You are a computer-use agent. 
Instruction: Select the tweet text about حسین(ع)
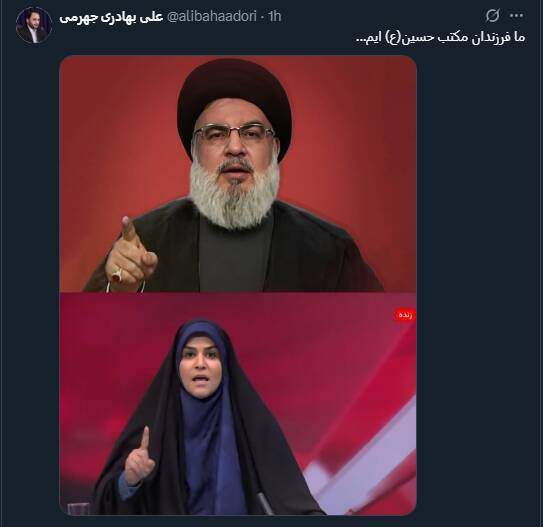click(x=440, y=37)
